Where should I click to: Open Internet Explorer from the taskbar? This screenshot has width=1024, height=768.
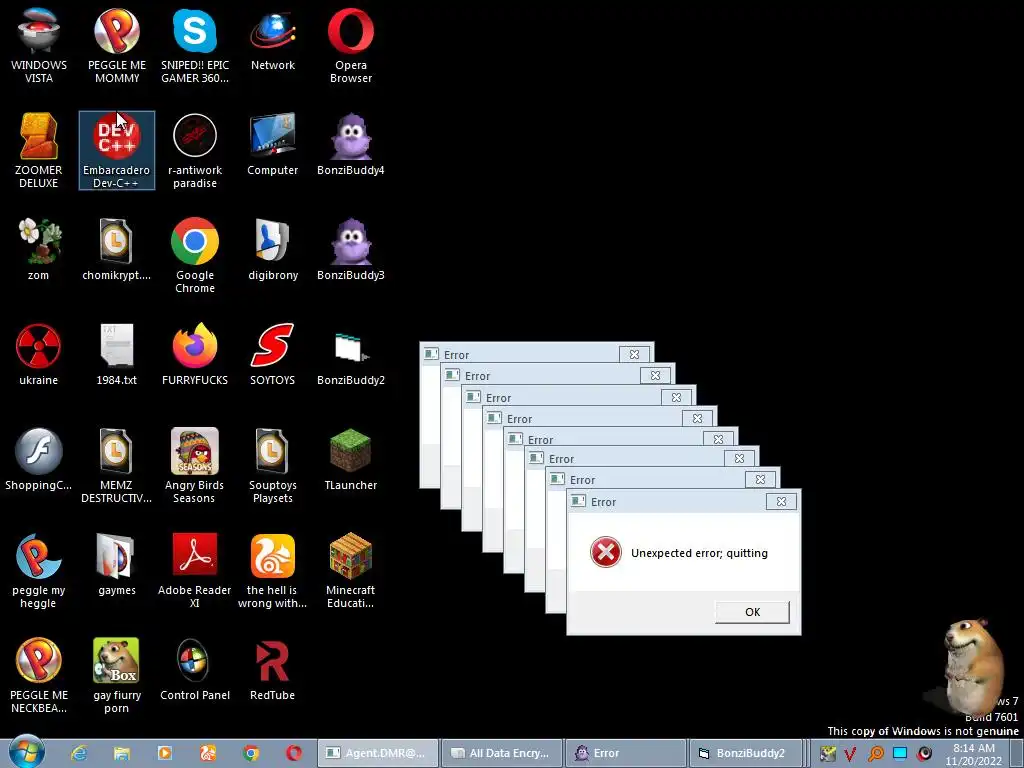coord(79,753)
